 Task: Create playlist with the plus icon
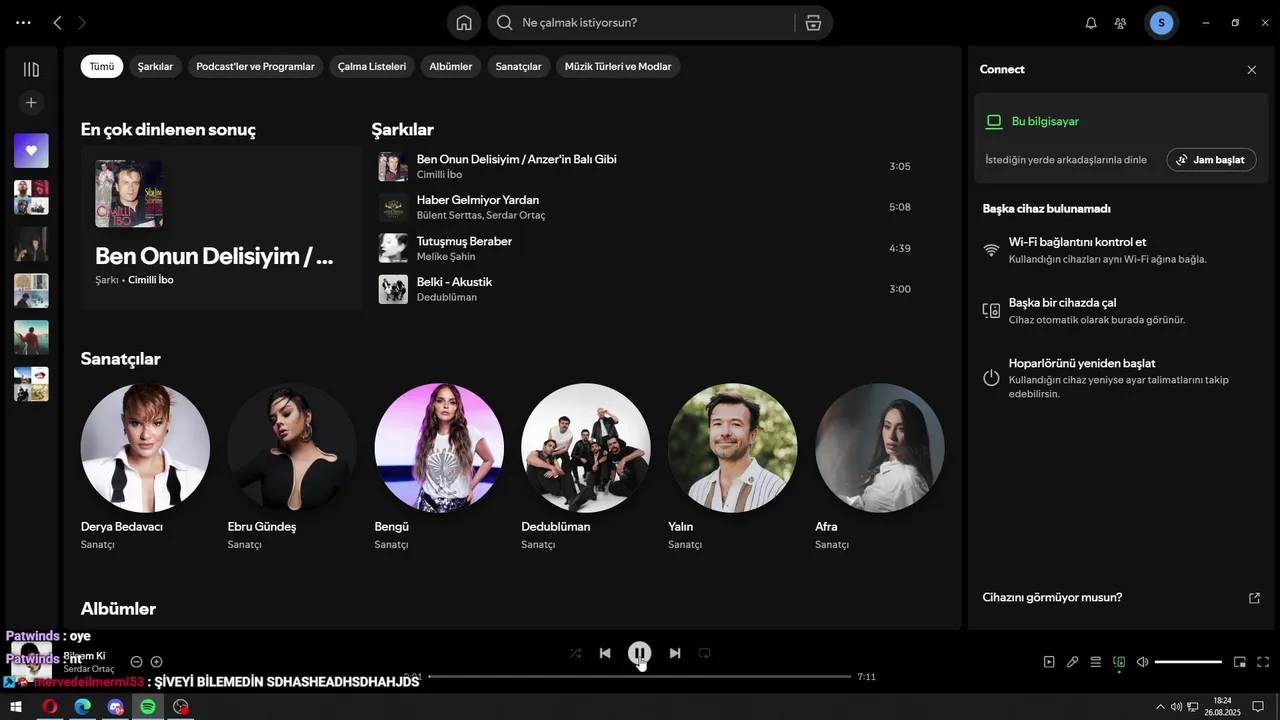tap(31, 102)
